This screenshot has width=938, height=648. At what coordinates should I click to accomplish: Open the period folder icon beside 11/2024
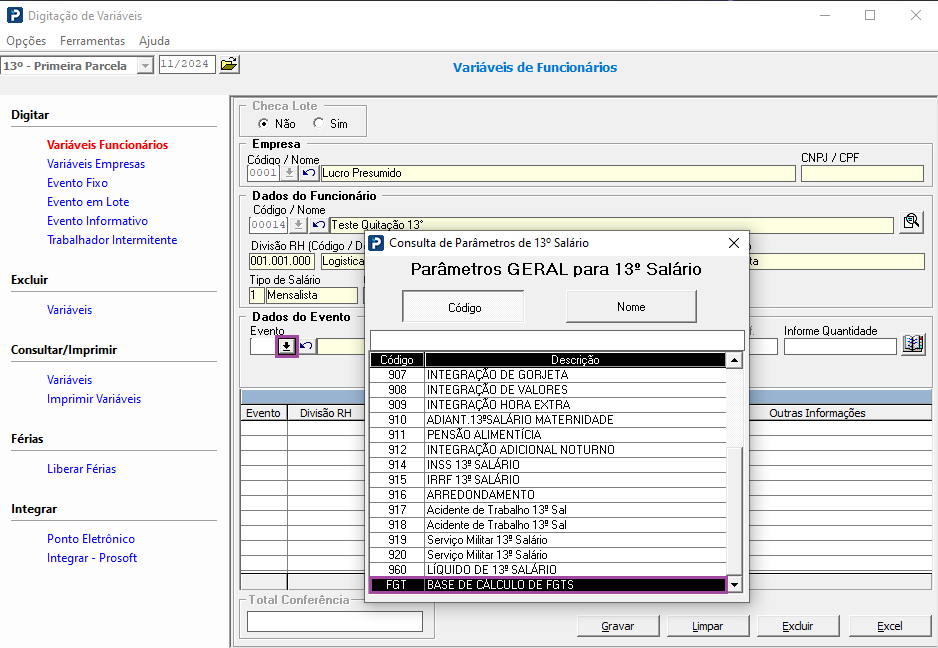(229, 64)
